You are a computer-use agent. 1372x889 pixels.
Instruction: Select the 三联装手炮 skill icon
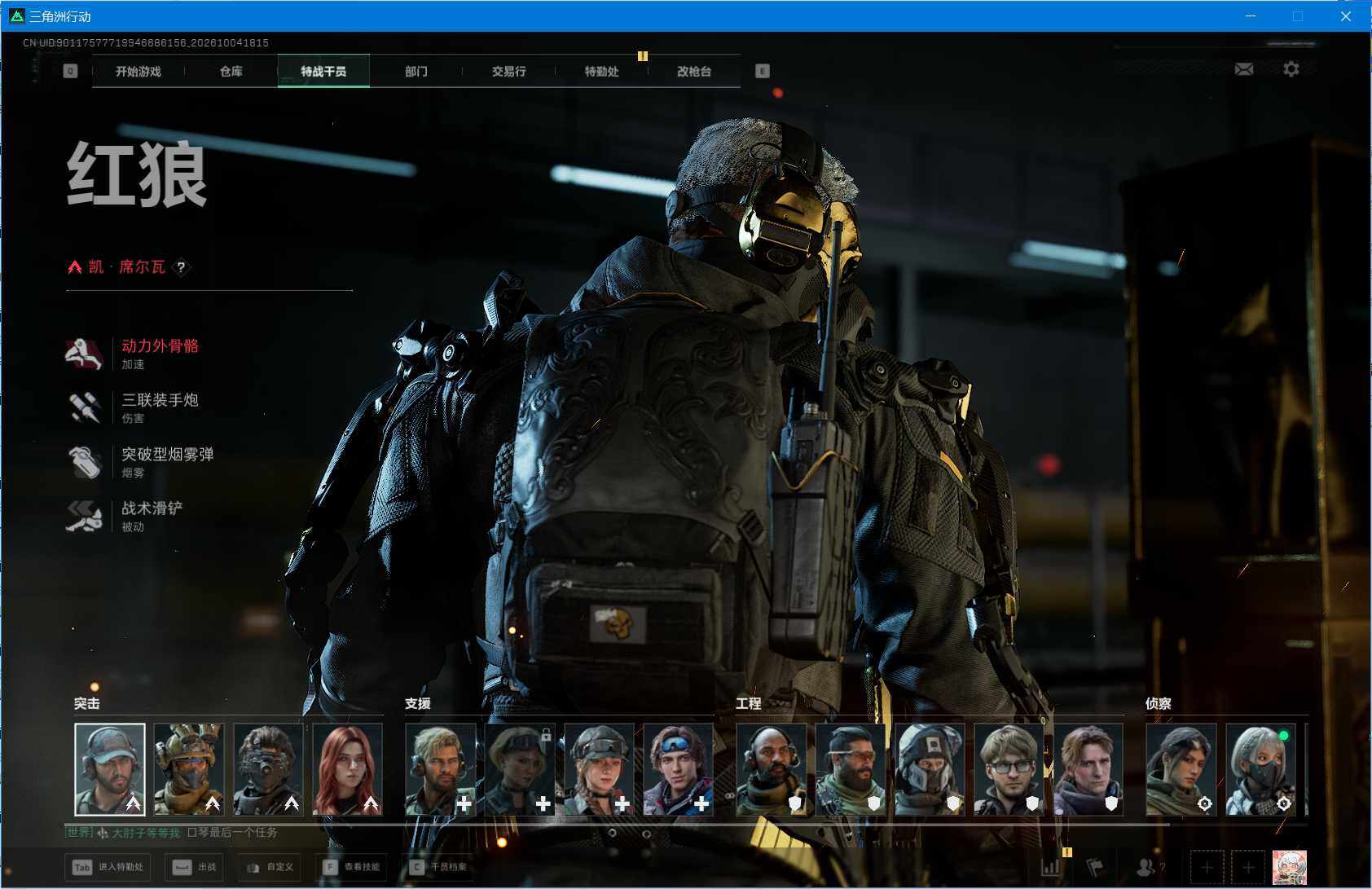[84, 407]
